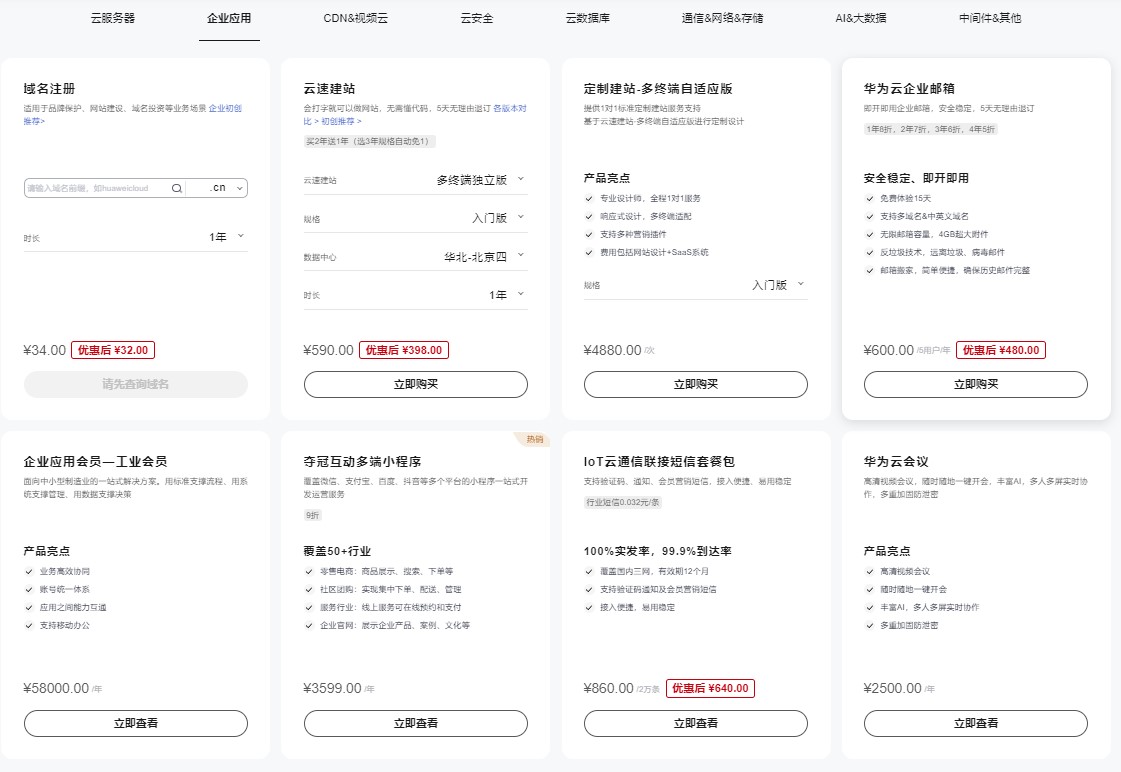Expand 规格 入门版 dropdown in 云速建站 card

tap(415, 218)
